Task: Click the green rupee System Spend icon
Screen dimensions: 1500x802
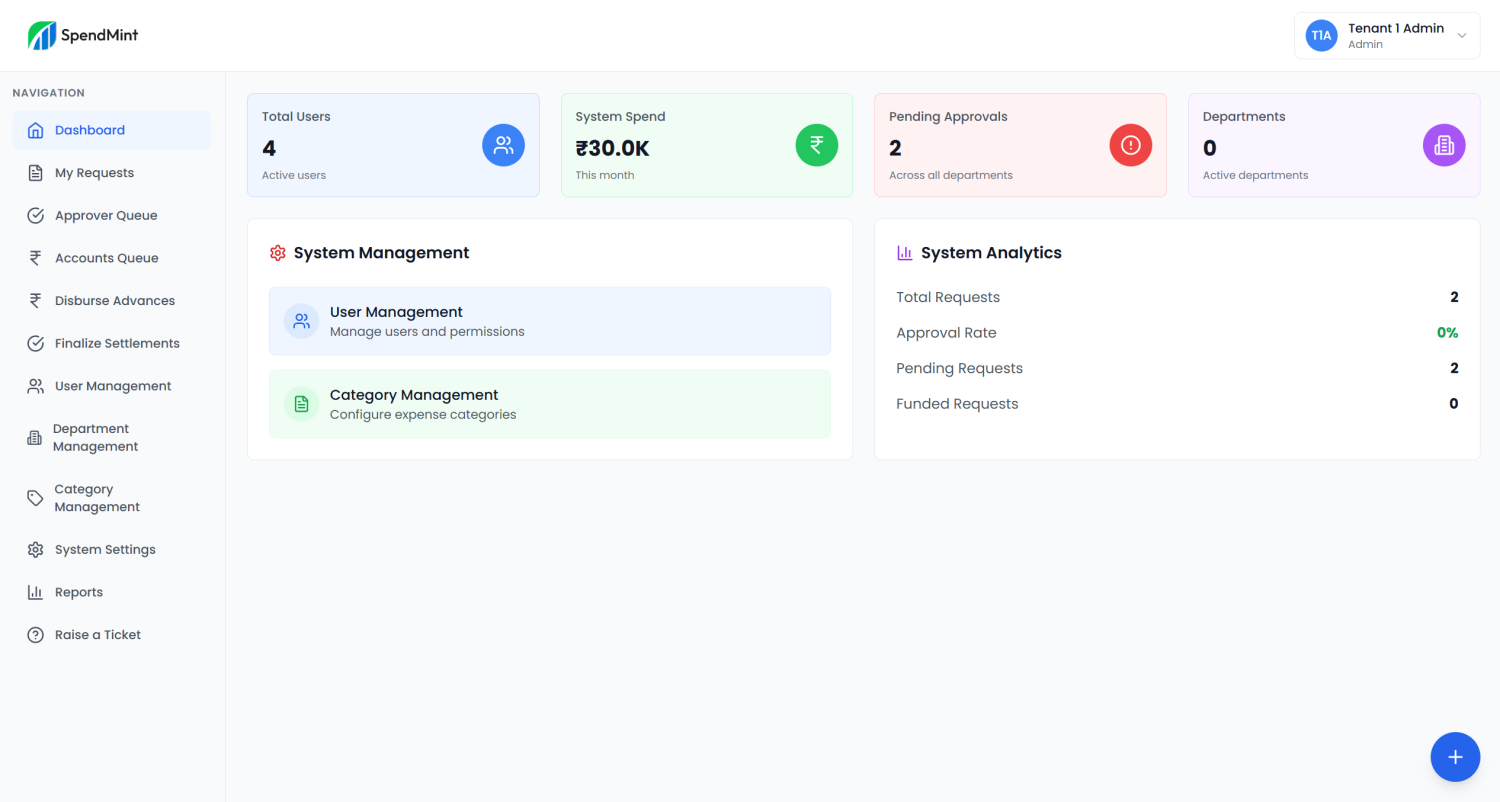Action: click(x=816, y=145)
